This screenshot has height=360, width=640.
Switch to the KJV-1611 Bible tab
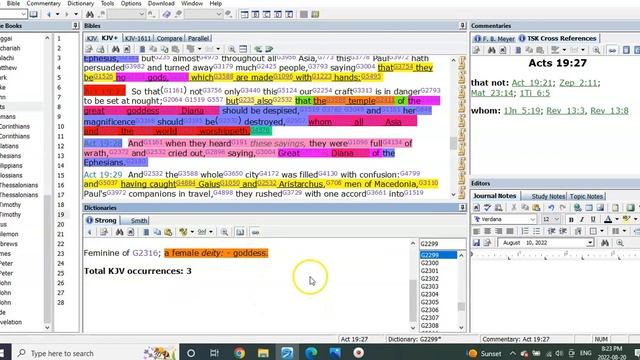138,38
